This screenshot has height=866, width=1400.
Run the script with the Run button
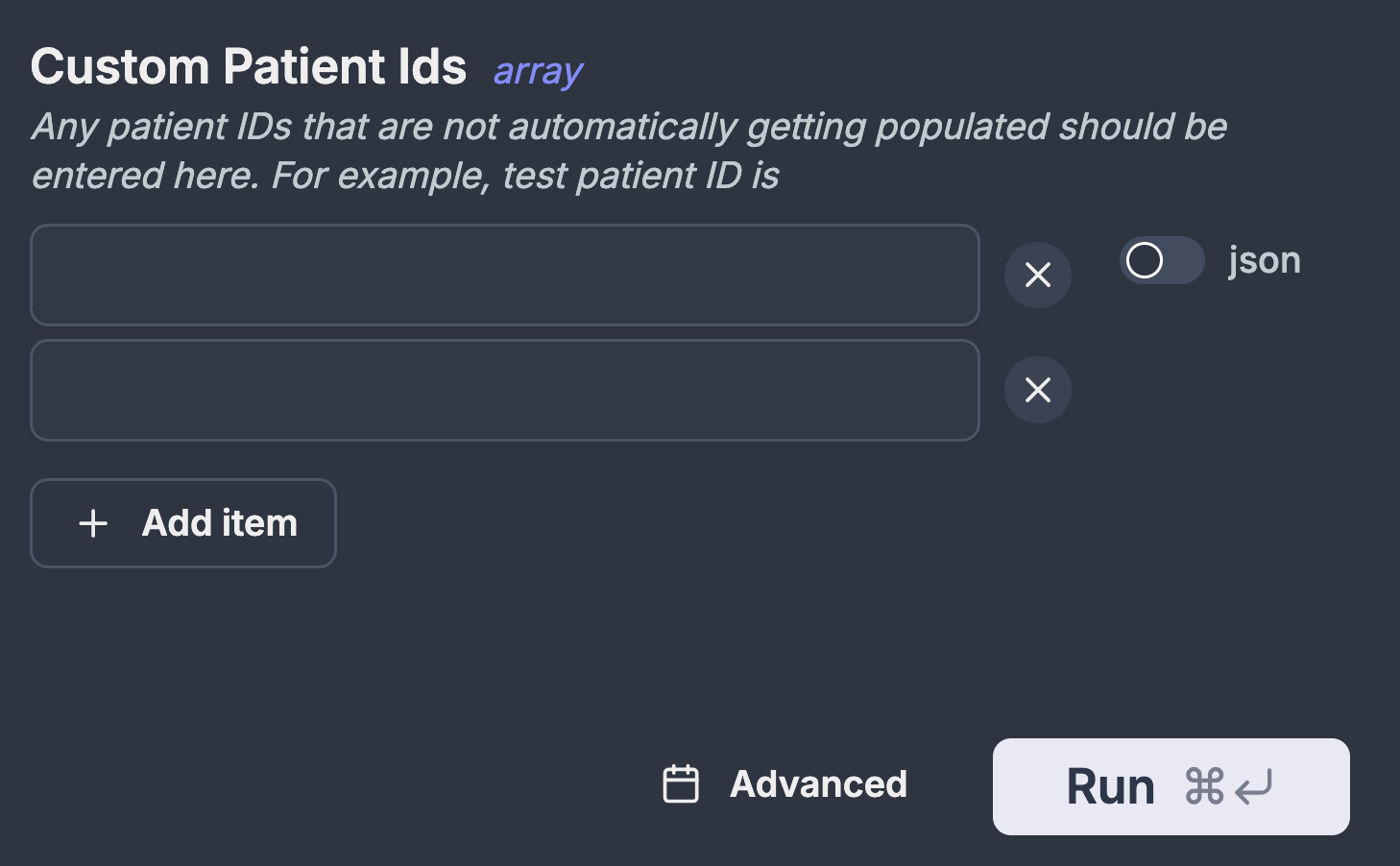1171,786
